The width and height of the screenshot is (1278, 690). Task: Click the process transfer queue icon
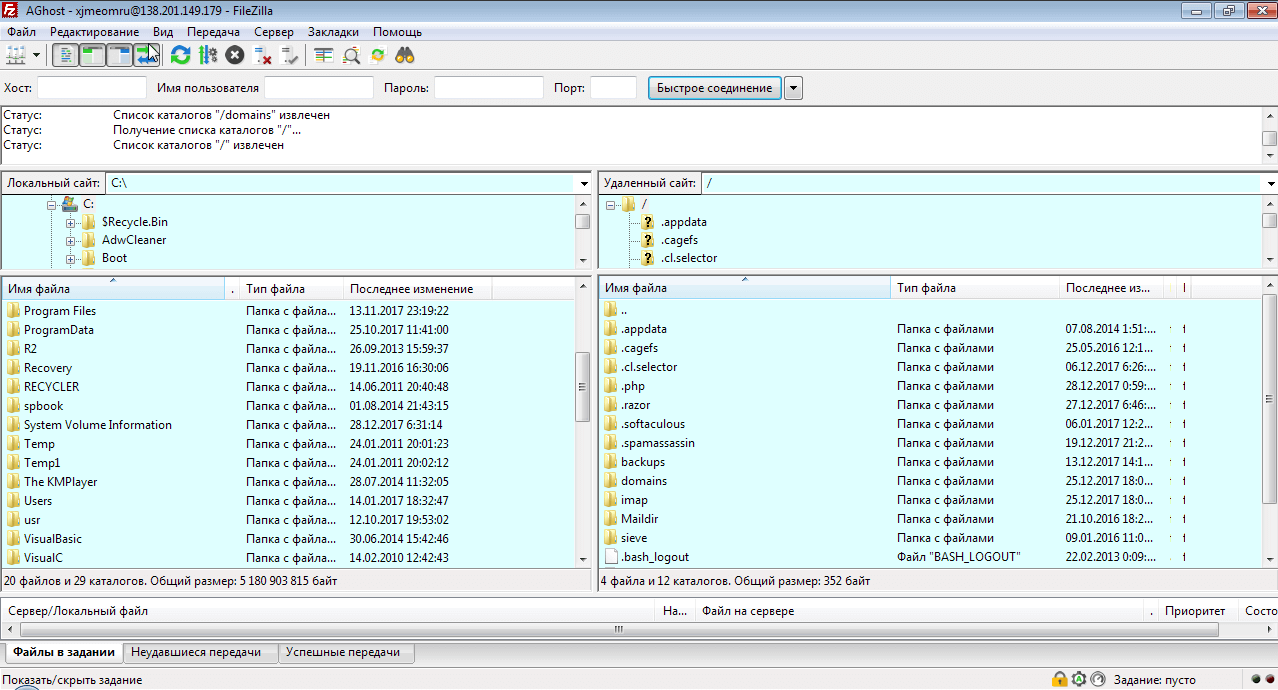(207, 55)
